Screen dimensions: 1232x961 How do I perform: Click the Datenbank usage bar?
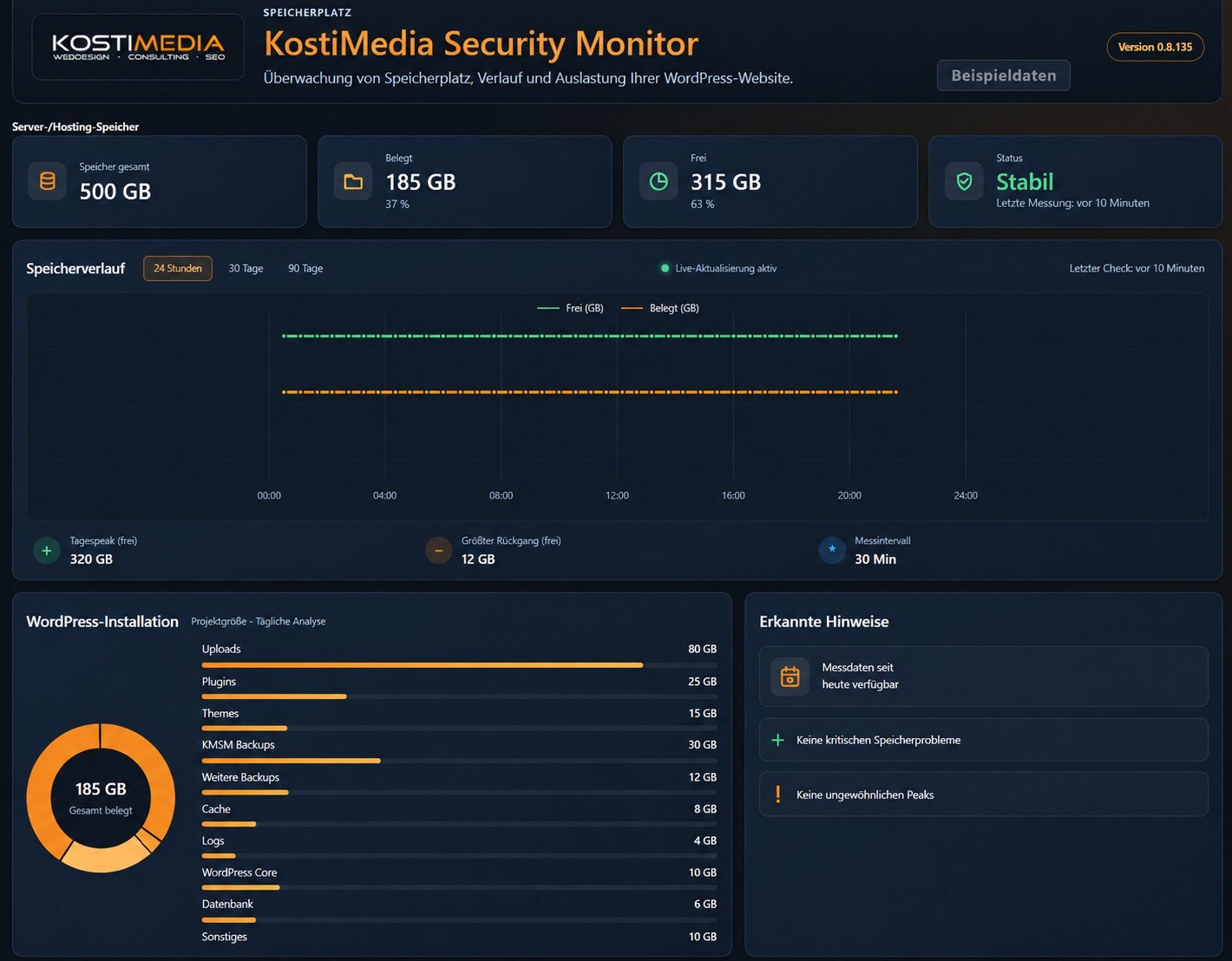(459, 919)
